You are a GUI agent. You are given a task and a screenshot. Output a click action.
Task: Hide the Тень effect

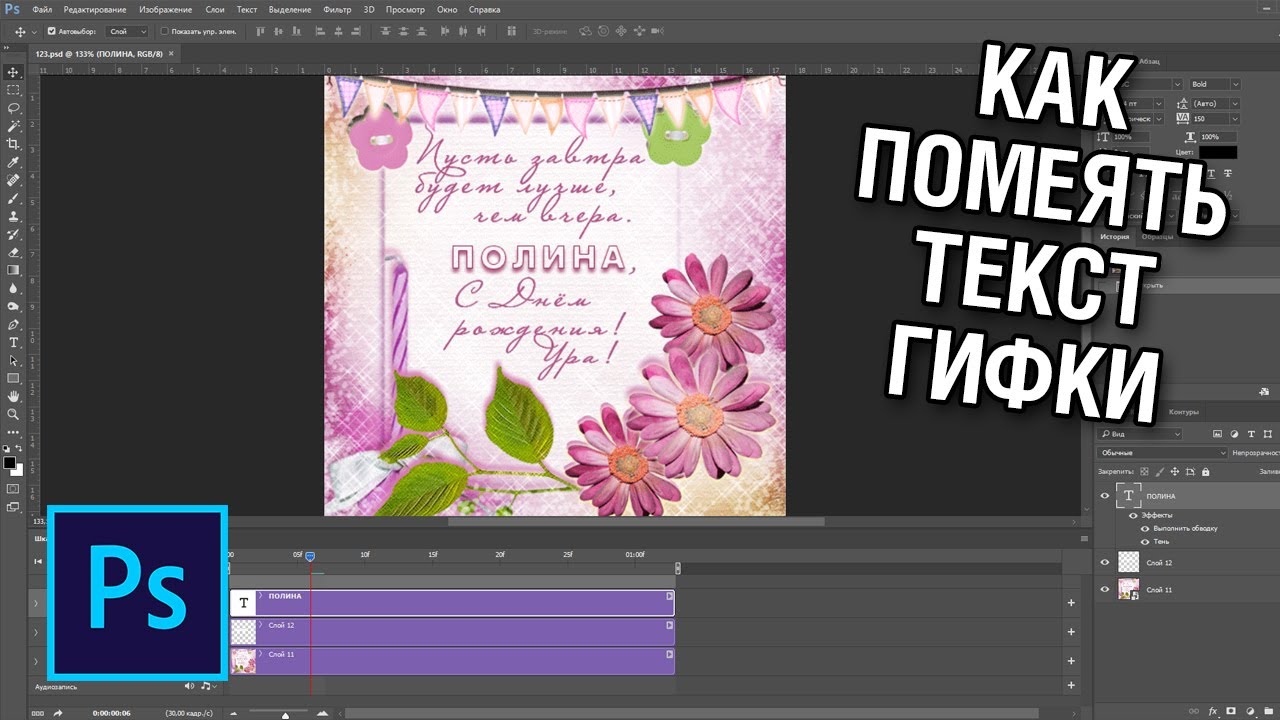[1146, 541]
